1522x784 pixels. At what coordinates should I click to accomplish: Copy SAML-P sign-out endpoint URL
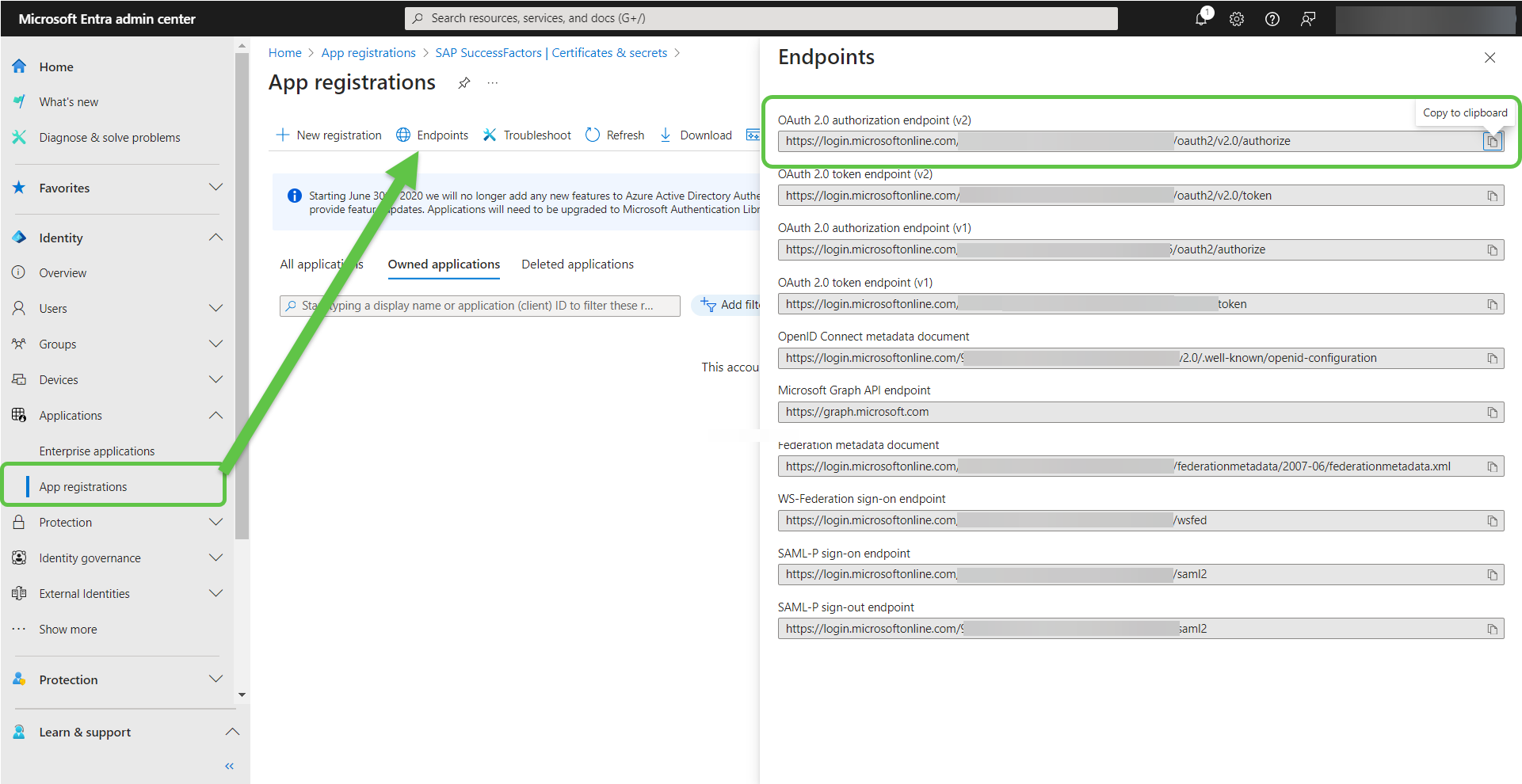tap(1492, 629)
